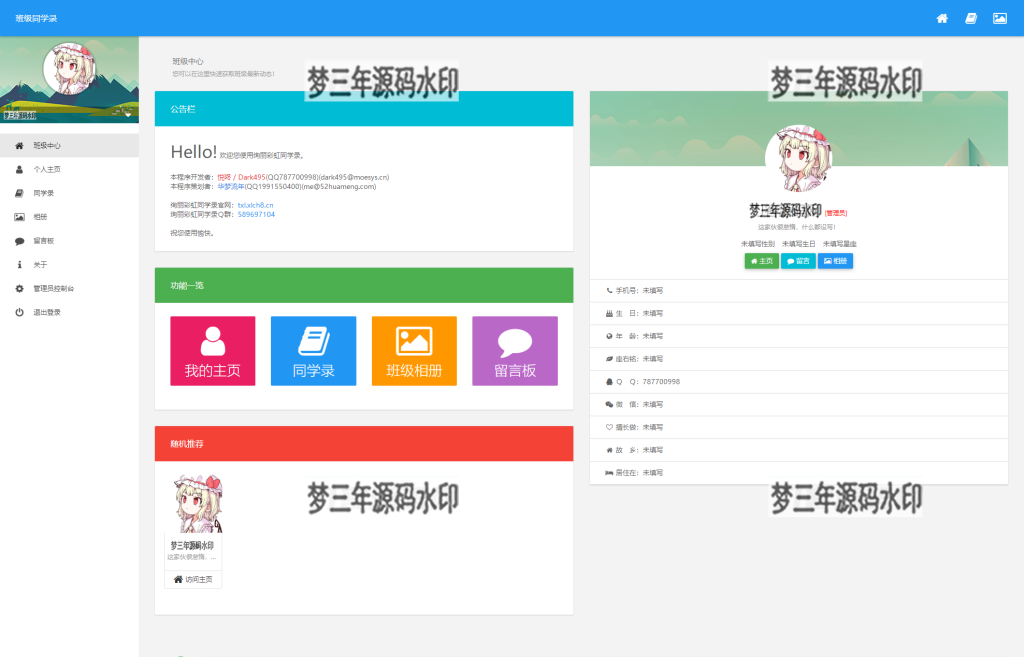This screenshot has width=1024, height=657.
Task: Click the 功能一览 panel header
Action: (364, 285)
